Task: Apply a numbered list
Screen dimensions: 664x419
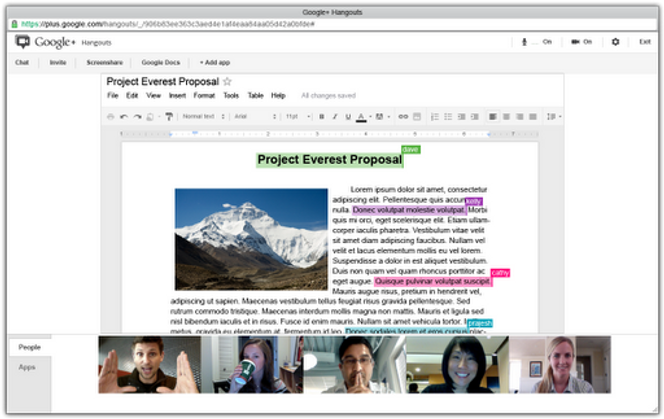Action: [434, 117]
